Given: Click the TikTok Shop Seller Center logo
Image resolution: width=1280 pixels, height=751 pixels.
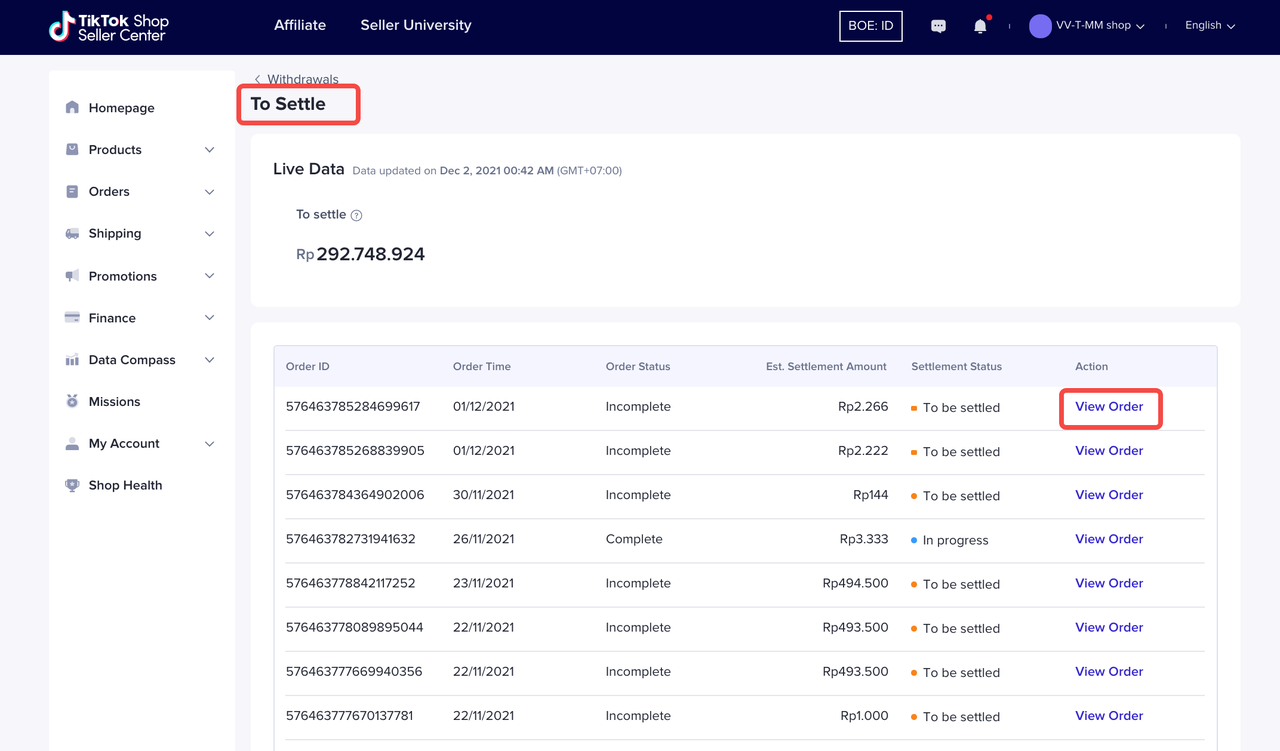Looking at the screenshot, I should [x=109, y=27].
